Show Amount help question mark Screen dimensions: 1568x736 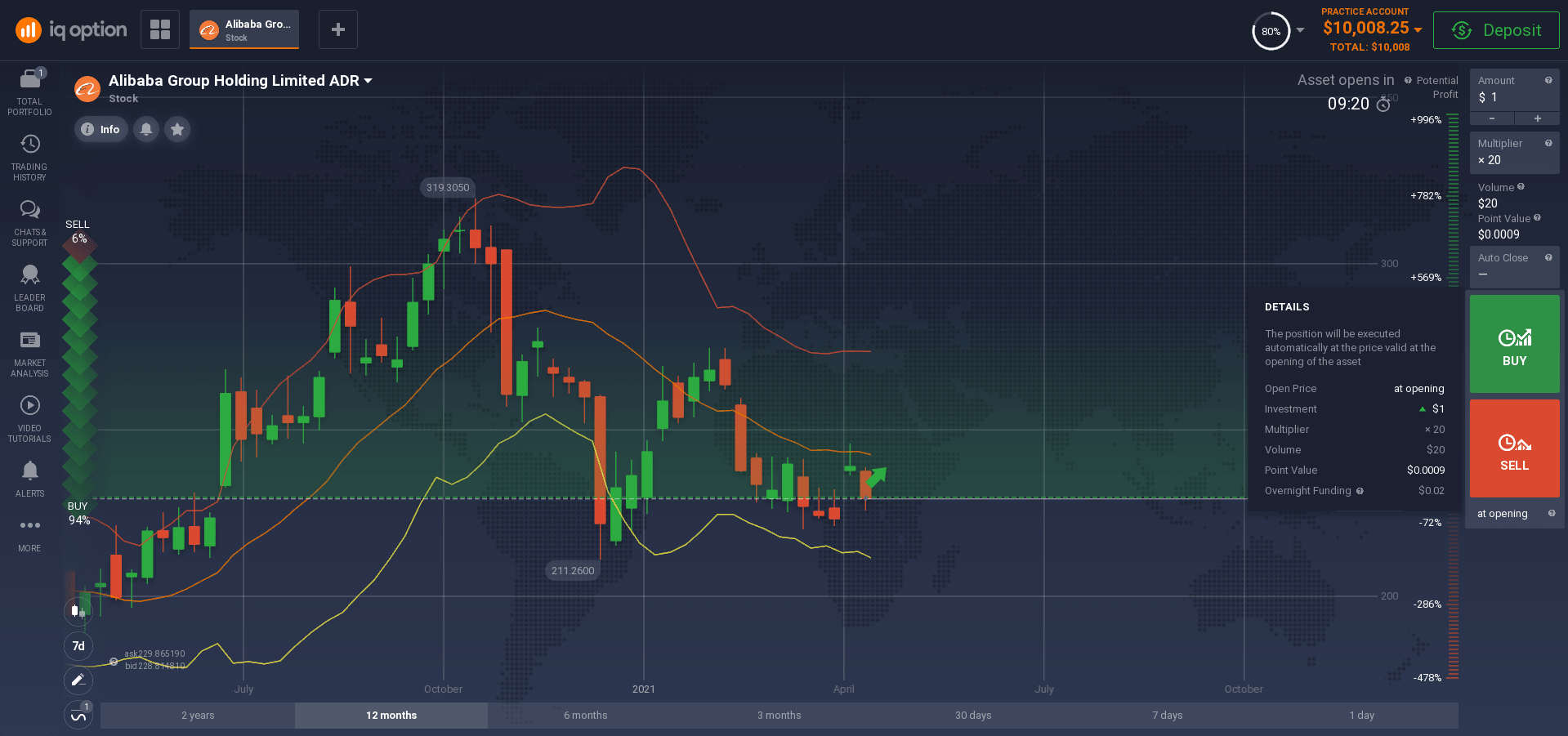pos(1548,80)
